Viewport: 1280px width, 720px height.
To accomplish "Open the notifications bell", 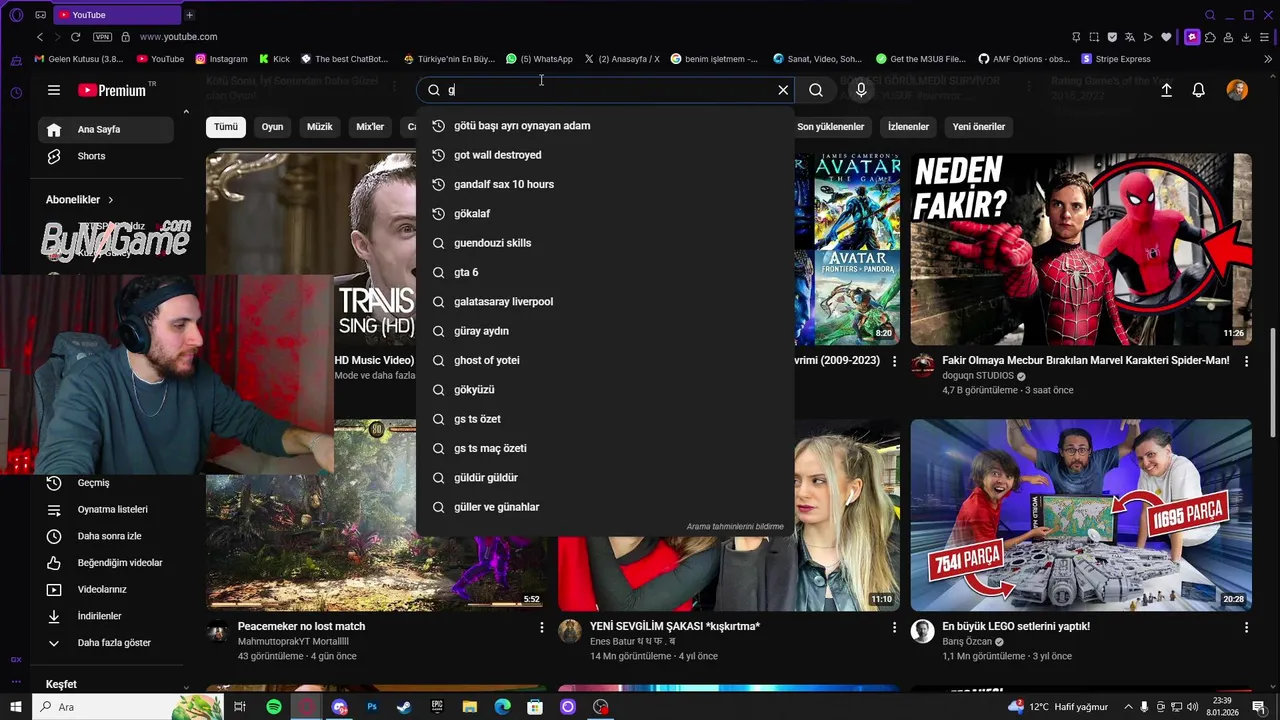I will point(1198,90).
